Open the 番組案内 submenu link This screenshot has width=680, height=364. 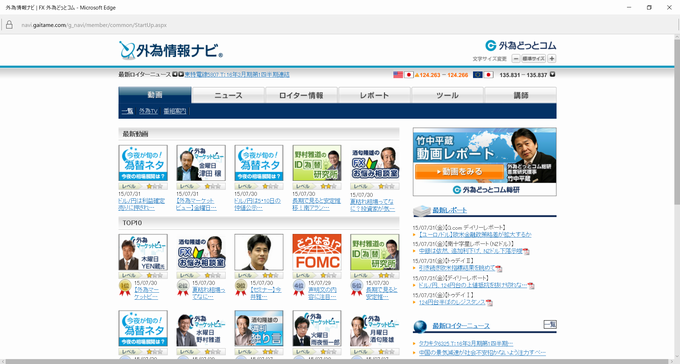click(175, 111)
